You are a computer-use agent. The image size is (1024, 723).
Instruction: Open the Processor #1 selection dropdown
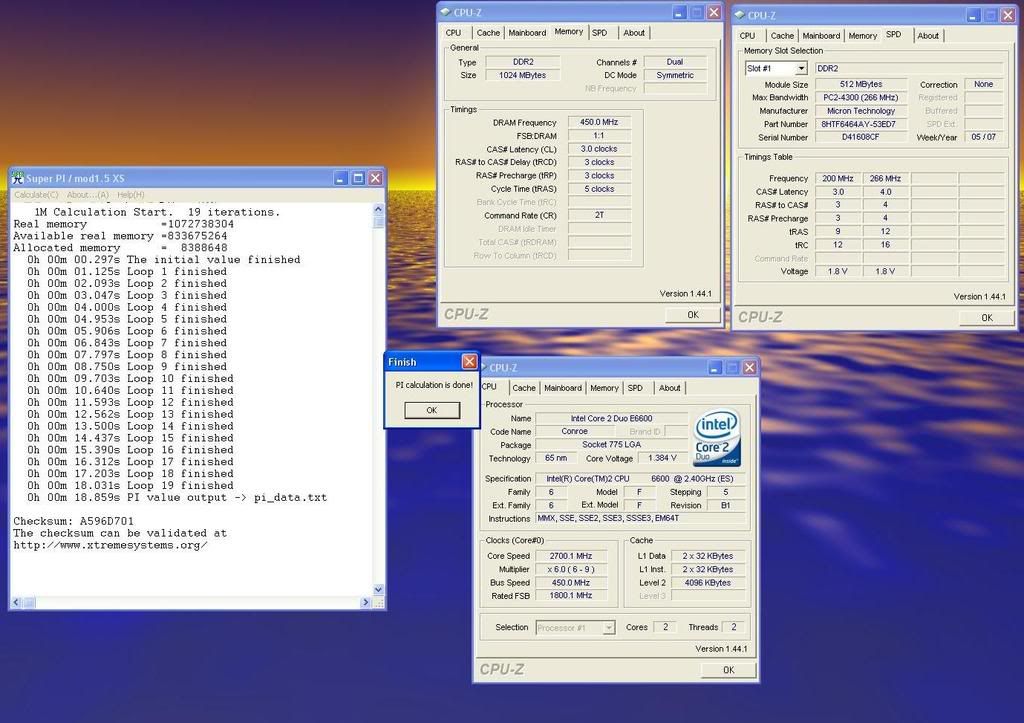click(608, 627)
